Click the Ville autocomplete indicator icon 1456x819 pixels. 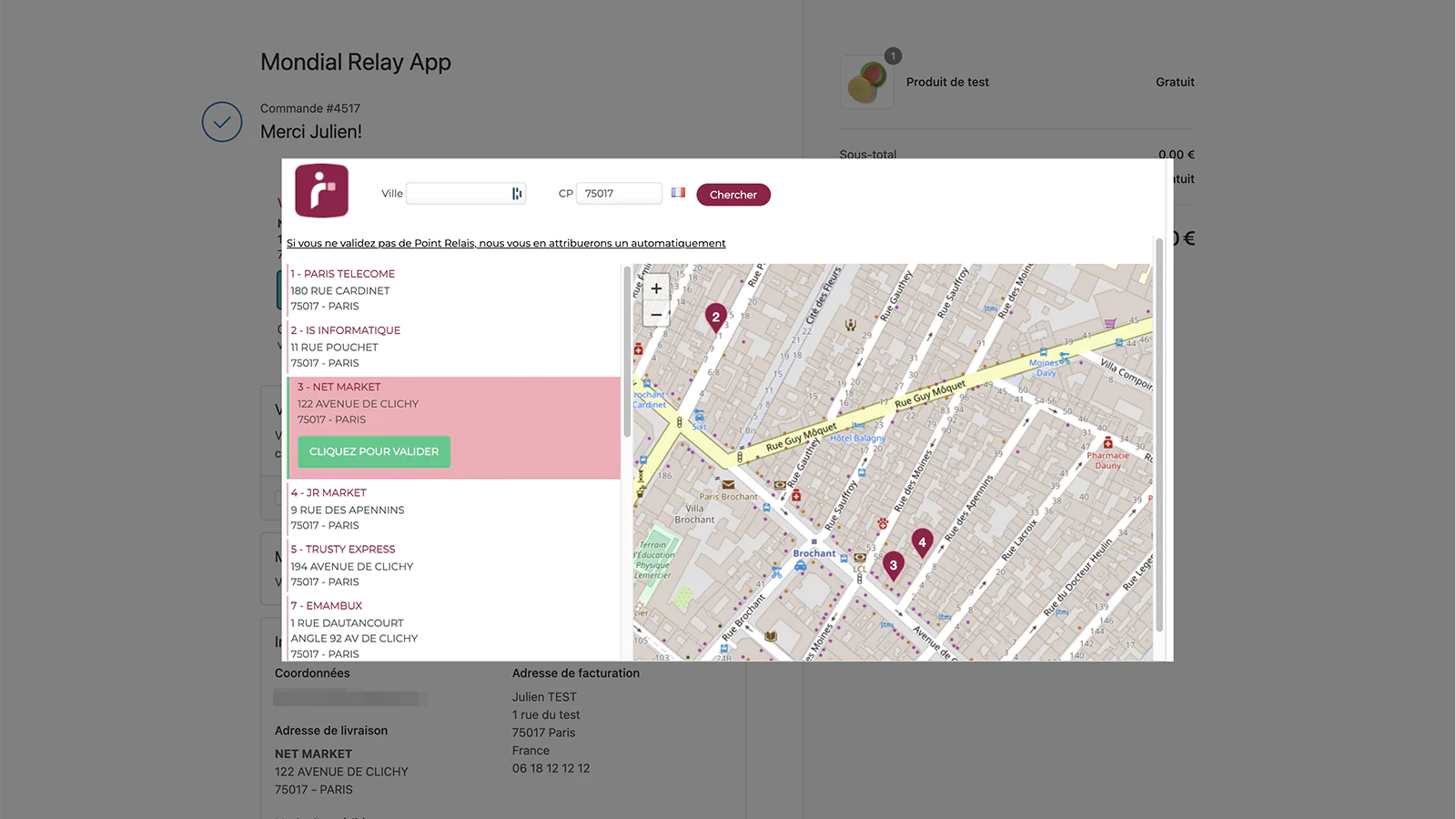[517, 193]
